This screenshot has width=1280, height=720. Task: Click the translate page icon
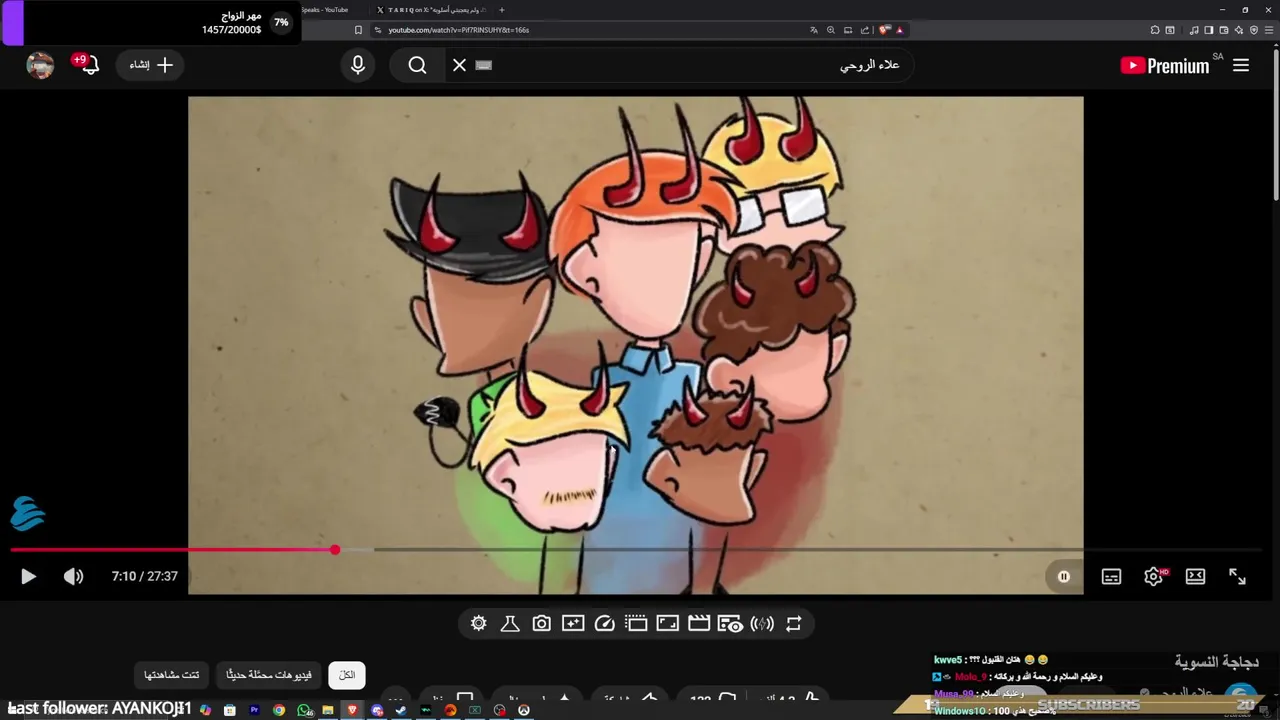814,30
